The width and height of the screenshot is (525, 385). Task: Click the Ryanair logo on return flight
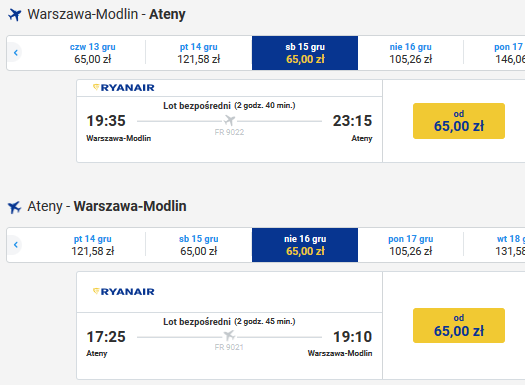[x=124, y=292]
